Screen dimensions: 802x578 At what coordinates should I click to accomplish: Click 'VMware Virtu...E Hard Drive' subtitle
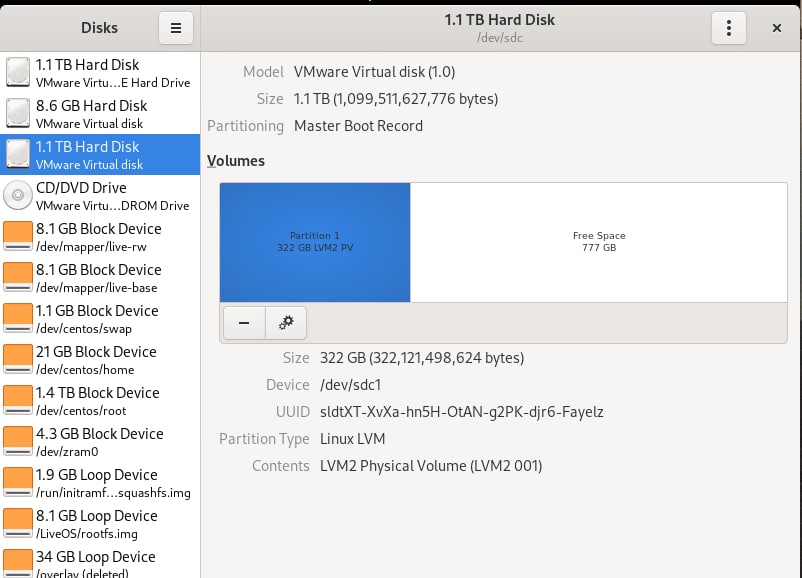tap(113, 83)
